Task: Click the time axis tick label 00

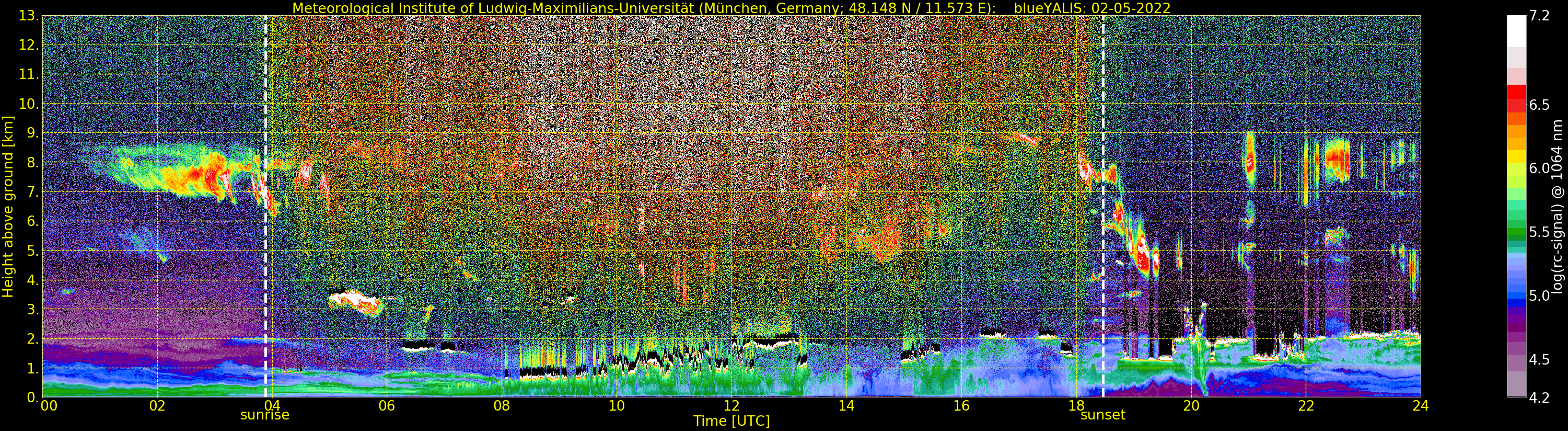Action: click(x=49, y=406)
